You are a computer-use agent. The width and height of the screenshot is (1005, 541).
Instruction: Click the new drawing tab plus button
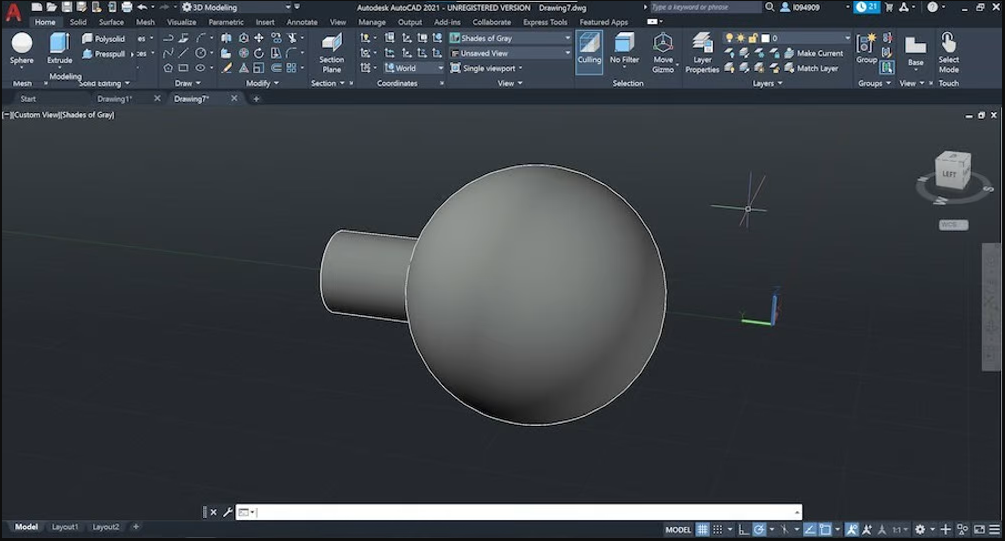click(256, 99)
